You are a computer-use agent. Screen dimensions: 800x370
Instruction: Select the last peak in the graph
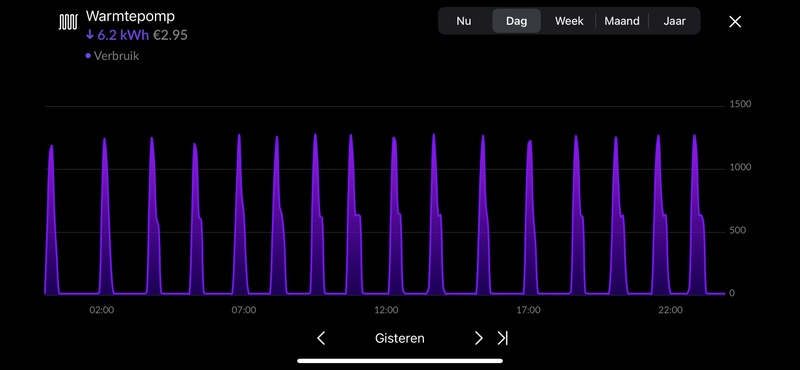point(697,214)
